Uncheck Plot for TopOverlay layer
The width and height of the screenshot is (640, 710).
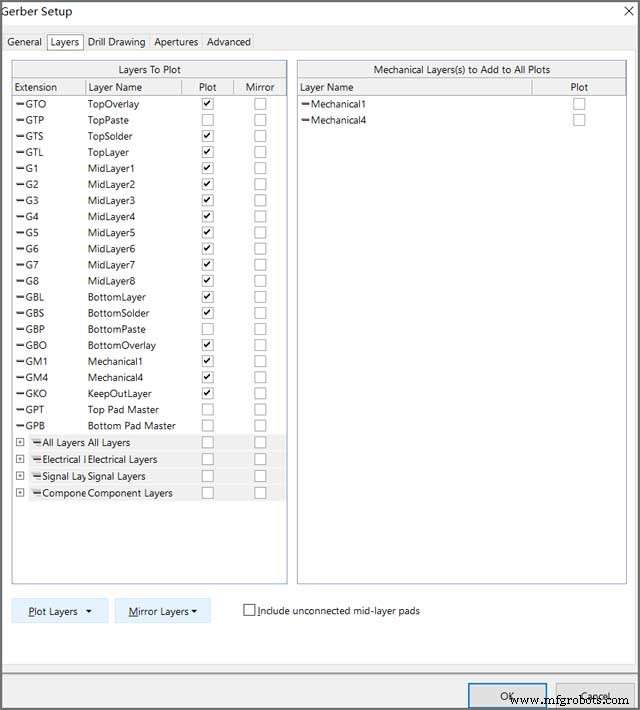tap(207, 104)
